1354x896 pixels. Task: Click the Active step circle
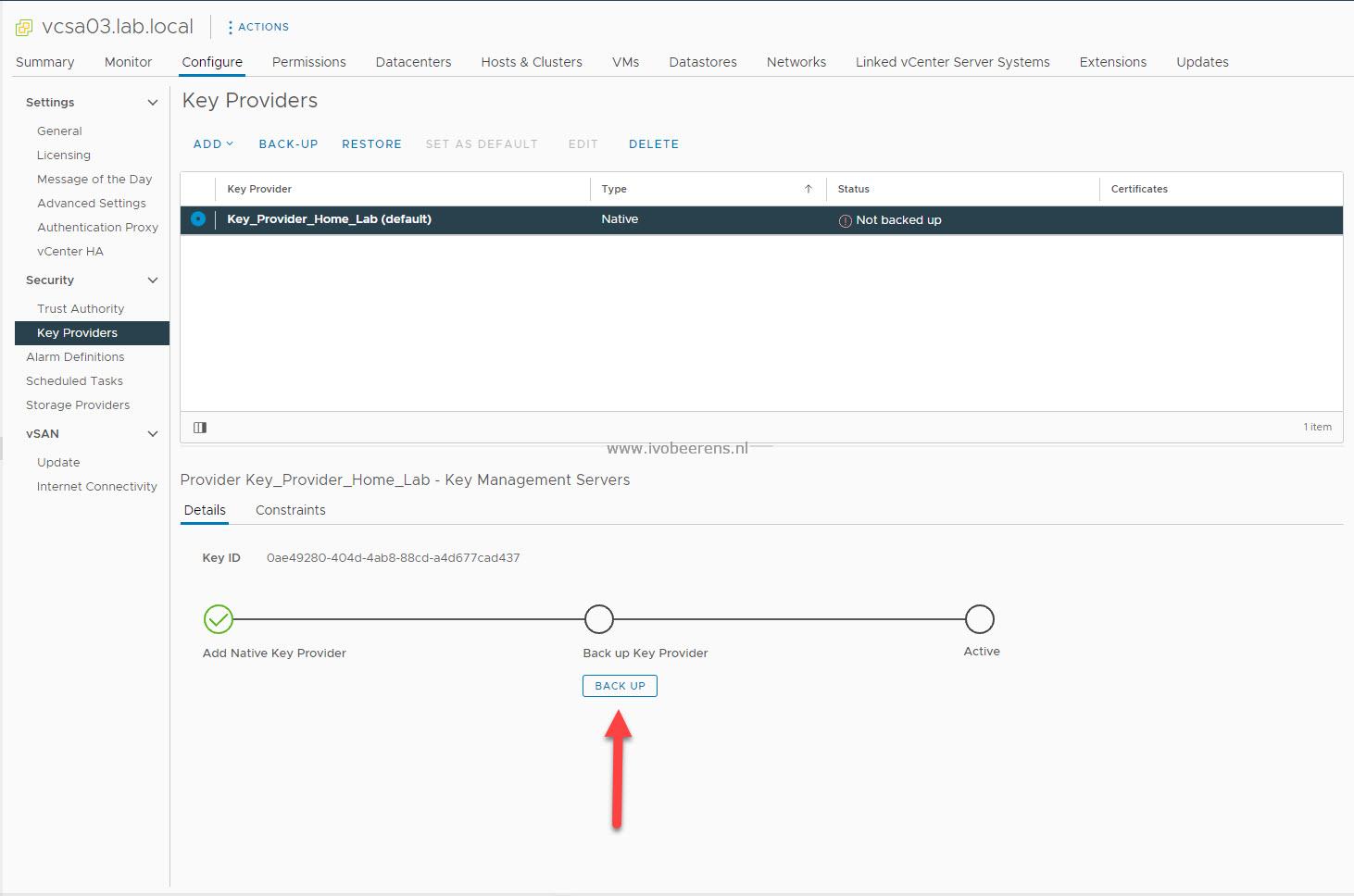[980, 619]
